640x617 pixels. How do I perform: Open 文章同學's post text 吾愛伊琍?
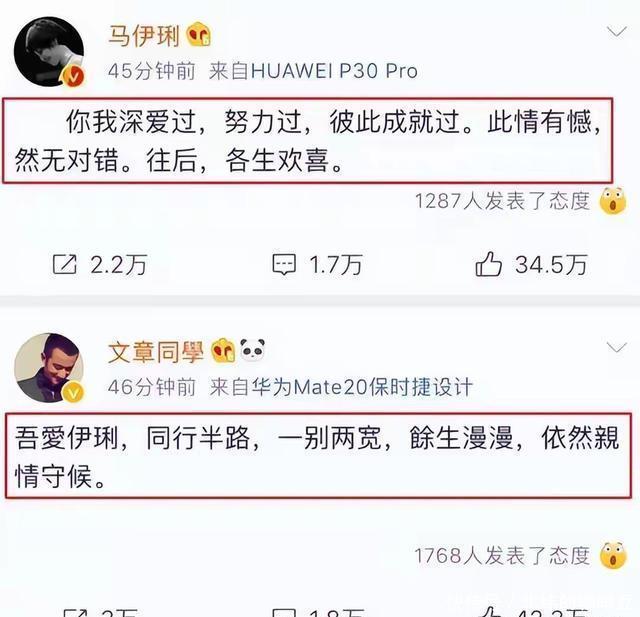[x=318, y=456]
